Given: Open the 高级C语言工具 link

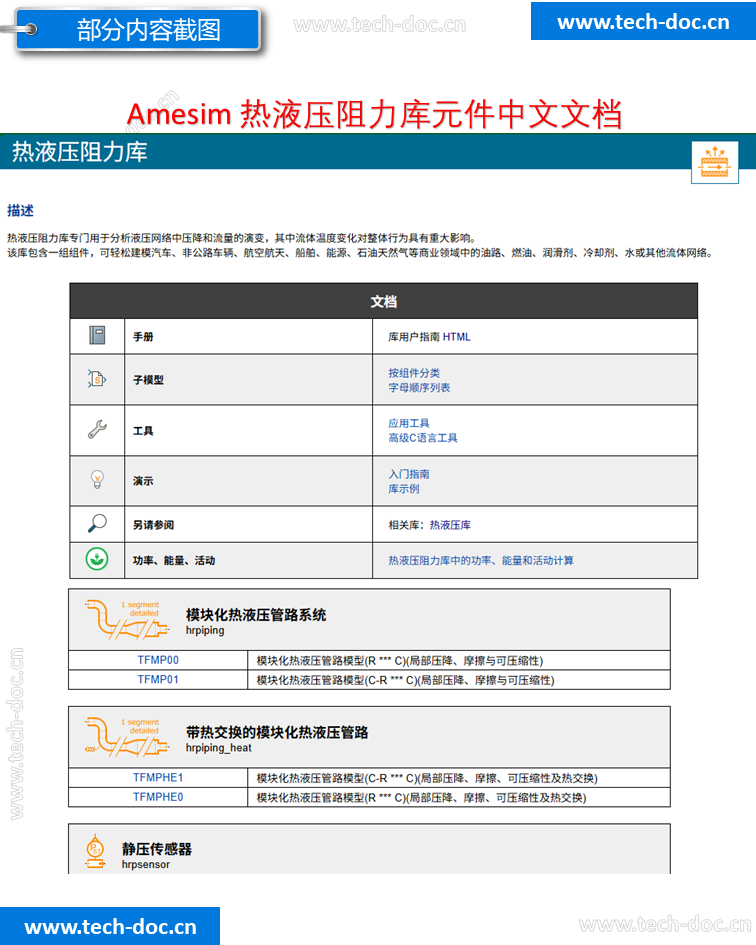Looking at the screenshot, I should click(423, 438).
